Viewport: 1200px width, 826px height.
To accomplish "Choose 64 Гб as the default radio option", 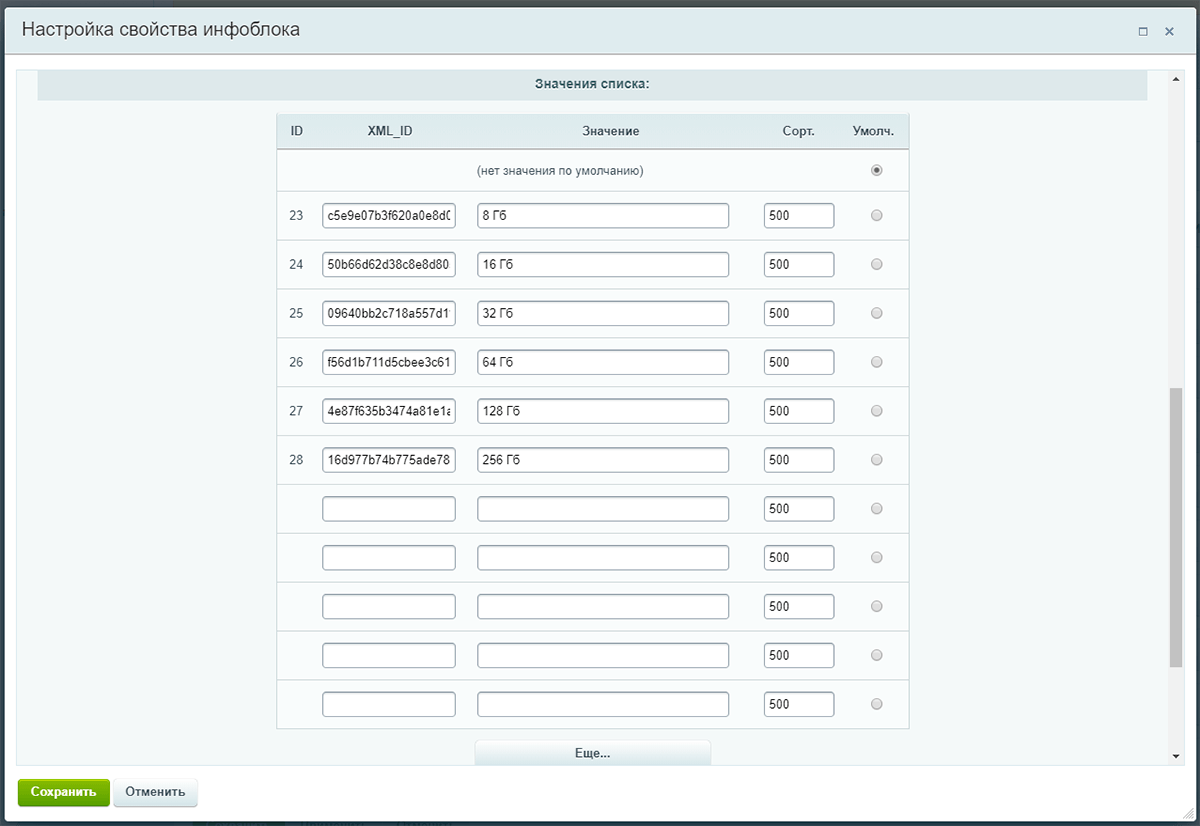I will click(x=877, y=362).
